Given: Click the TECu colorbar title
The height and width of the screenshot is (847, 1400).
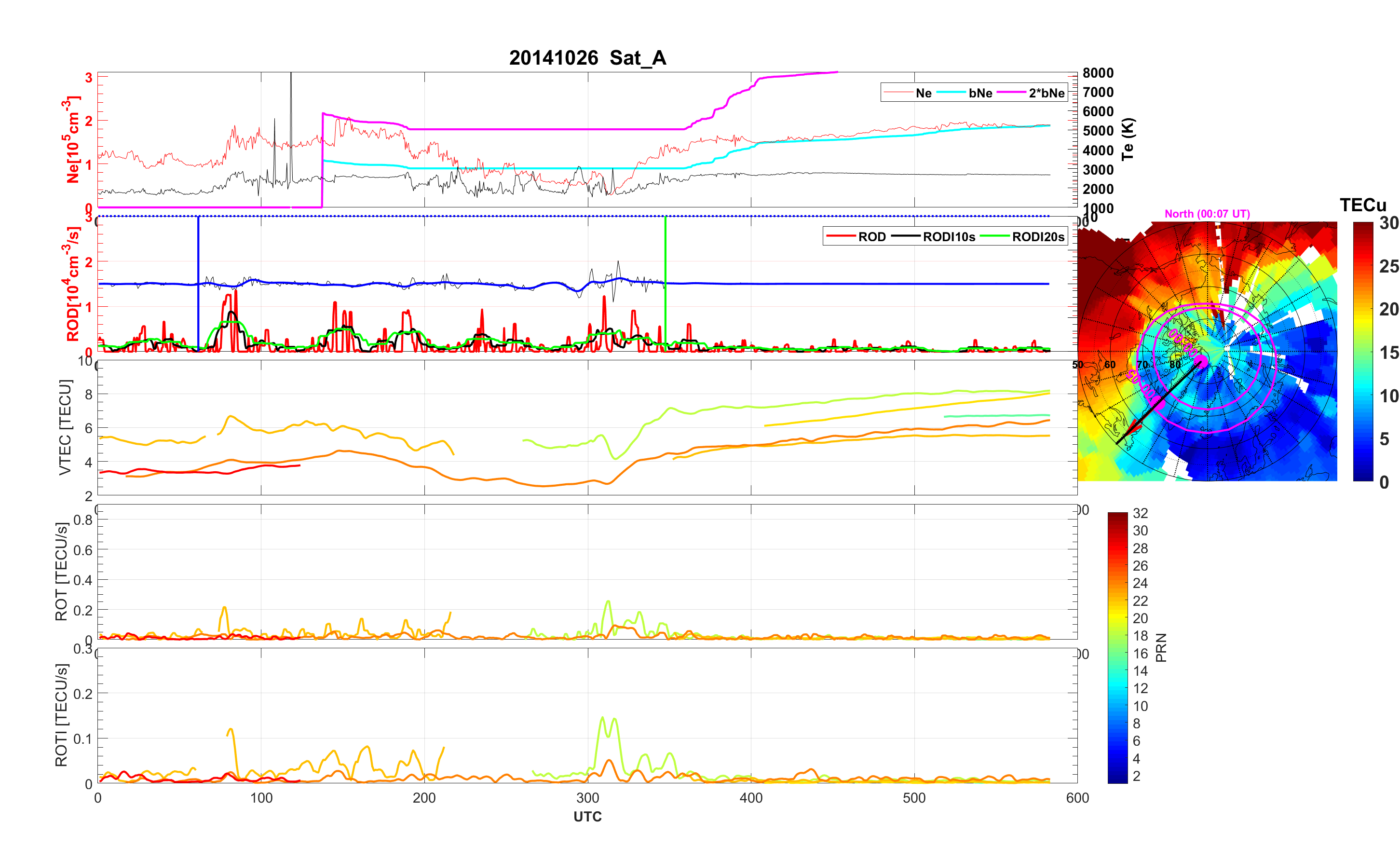Looking at the screenshot, I should coord(1362,205).
